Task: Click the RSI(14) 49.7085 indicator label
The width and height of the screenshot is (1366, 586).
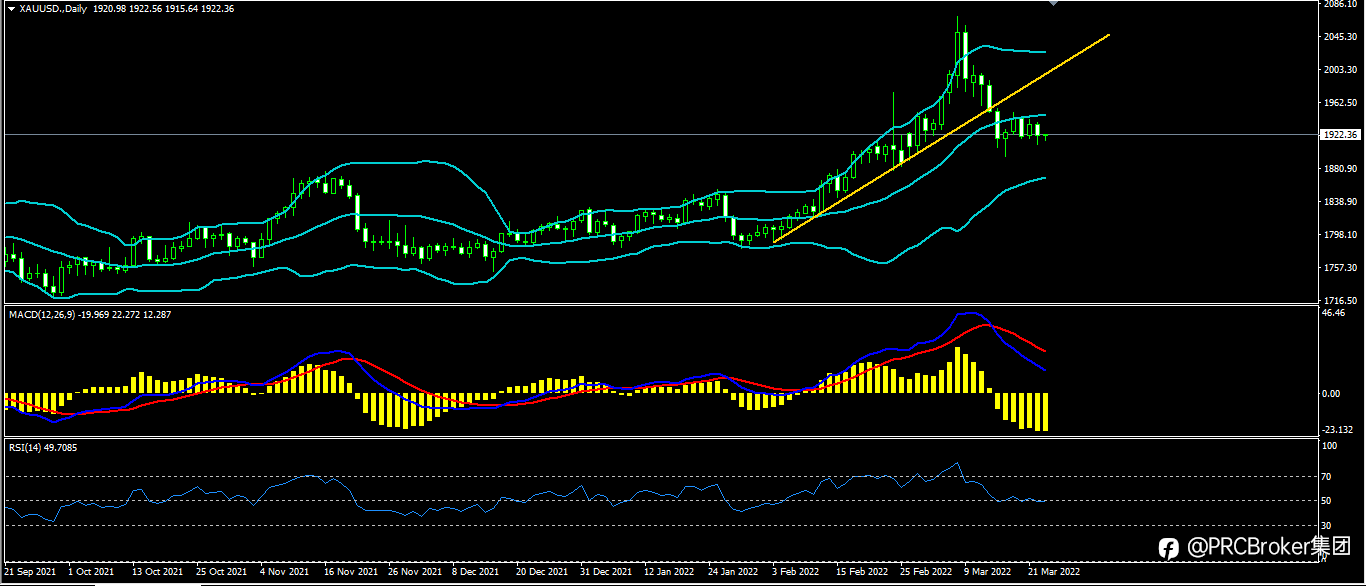Action: tap(42, 447)
